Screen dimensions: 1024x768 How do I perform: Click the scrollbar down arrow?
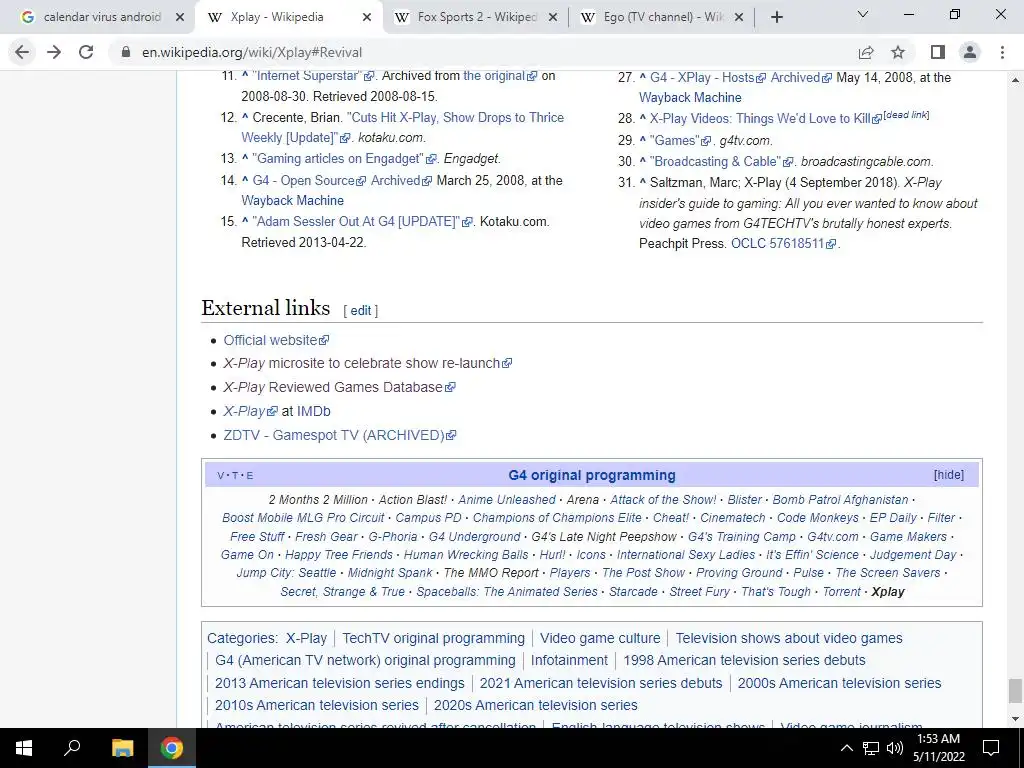[1014, 720]
